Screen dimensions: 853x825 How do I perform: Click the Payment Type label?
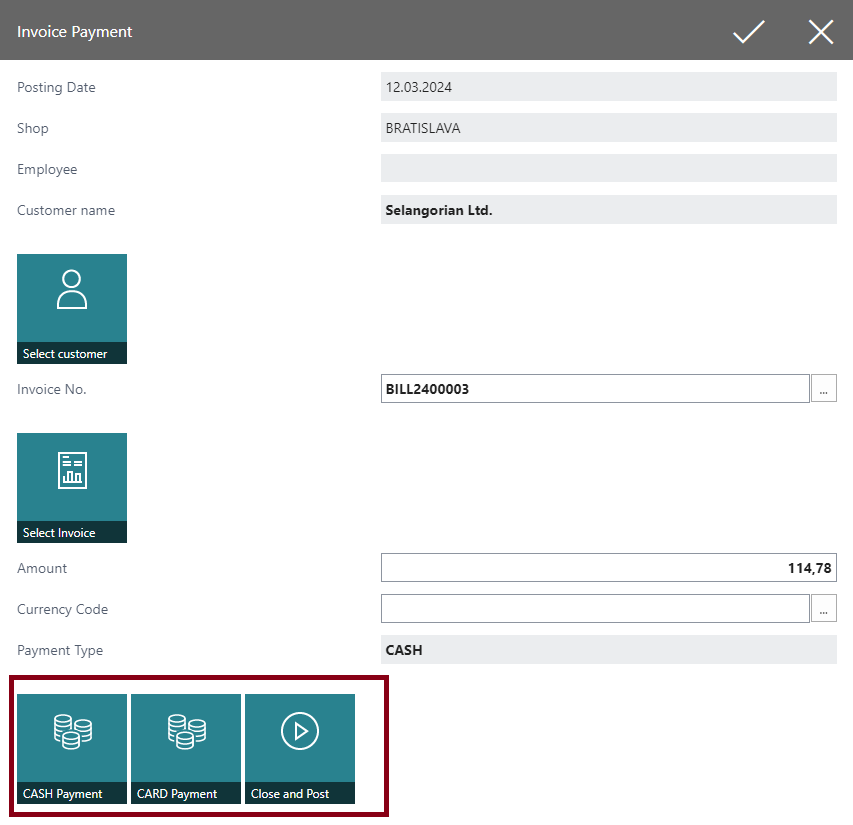click(x=60, y=650)
